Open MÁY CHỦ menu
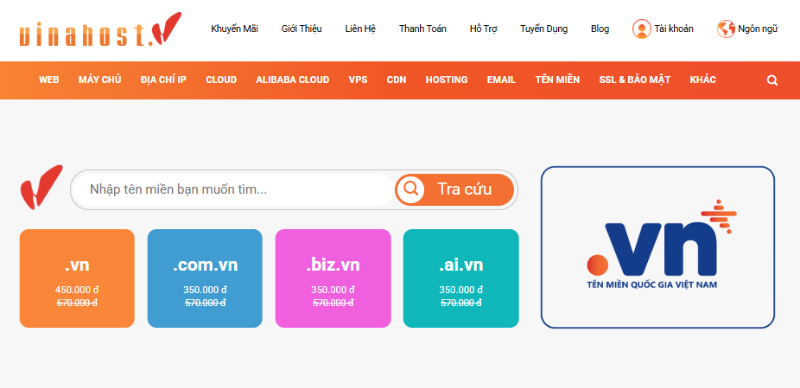Screen dimensions: 800x388 (x=100, y=80)
